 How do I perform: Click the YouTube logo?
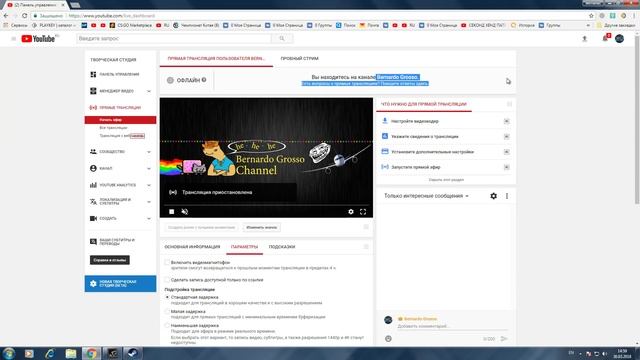38,38
